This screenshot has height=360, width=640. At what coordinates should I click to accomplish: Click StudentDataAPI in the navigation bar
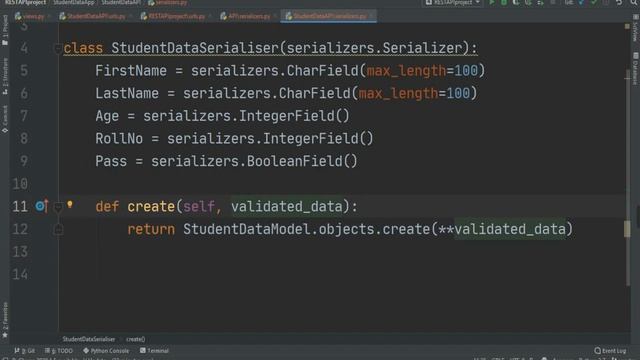click(x=121, y=2)
